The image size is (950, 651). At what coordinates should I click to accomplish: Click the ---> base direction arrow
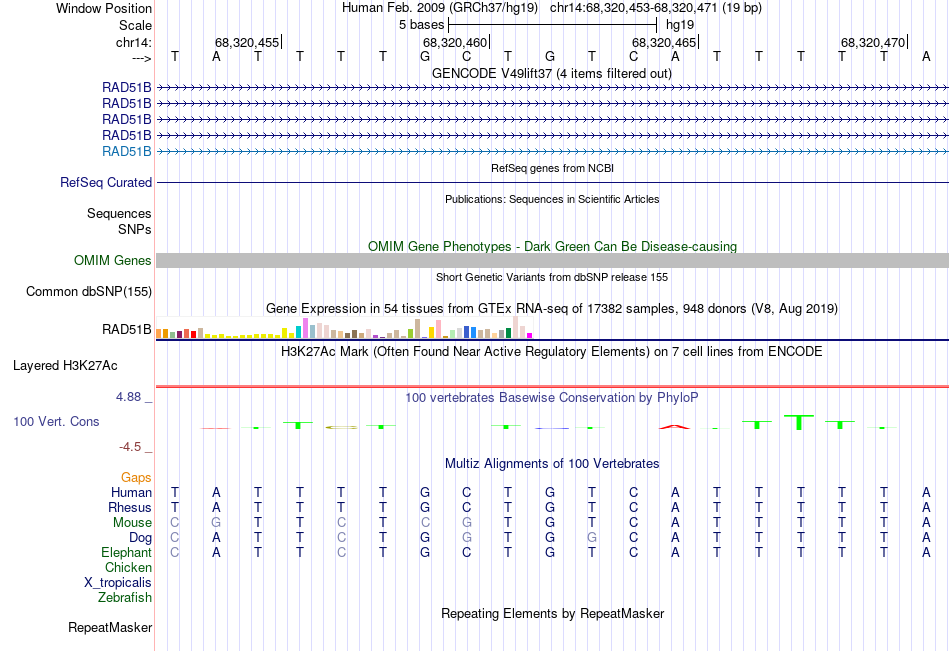(x=141, y=58)
